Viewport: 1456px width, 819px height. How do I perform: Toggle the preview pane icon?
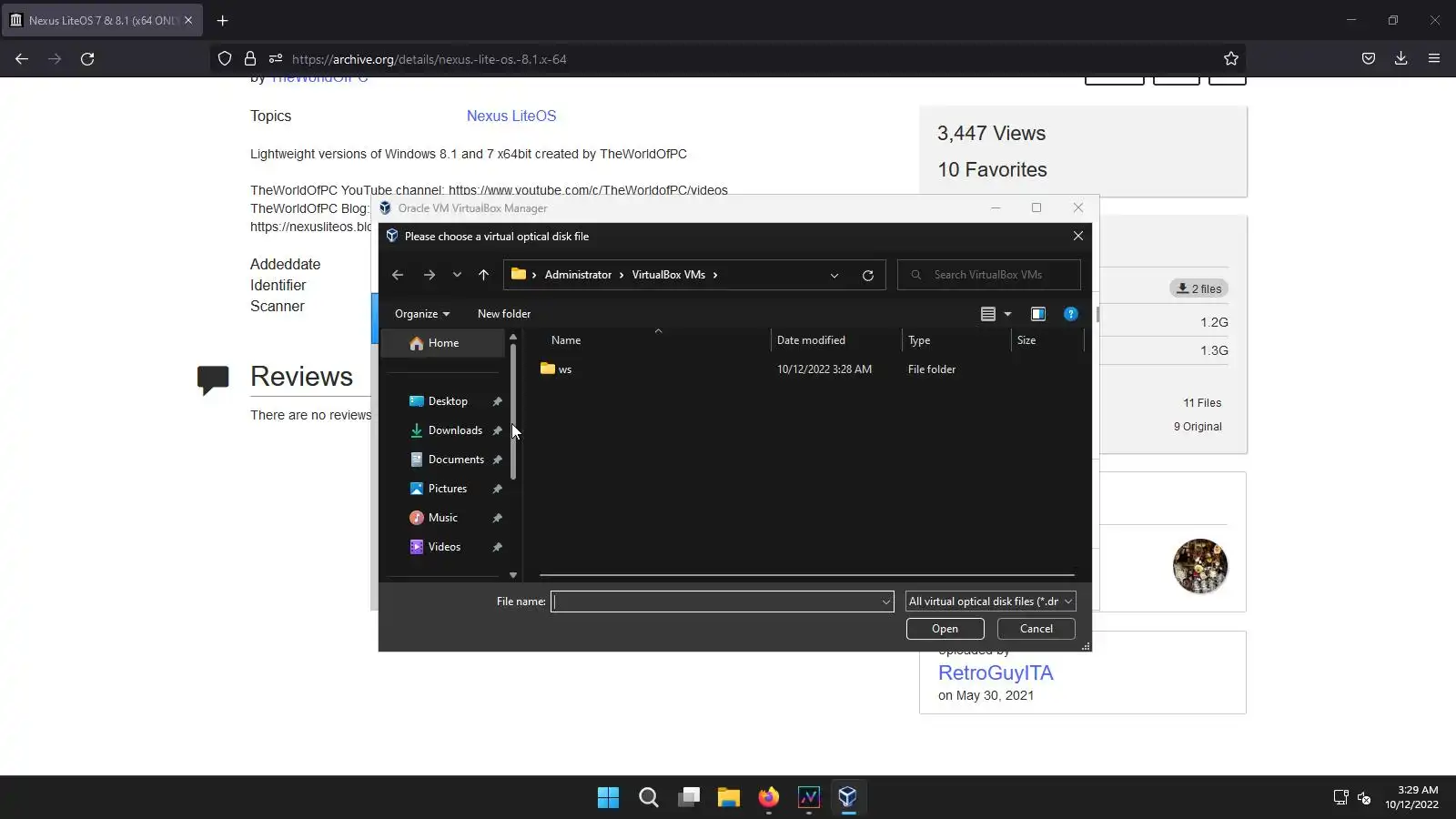click(x=1038, y=314)
